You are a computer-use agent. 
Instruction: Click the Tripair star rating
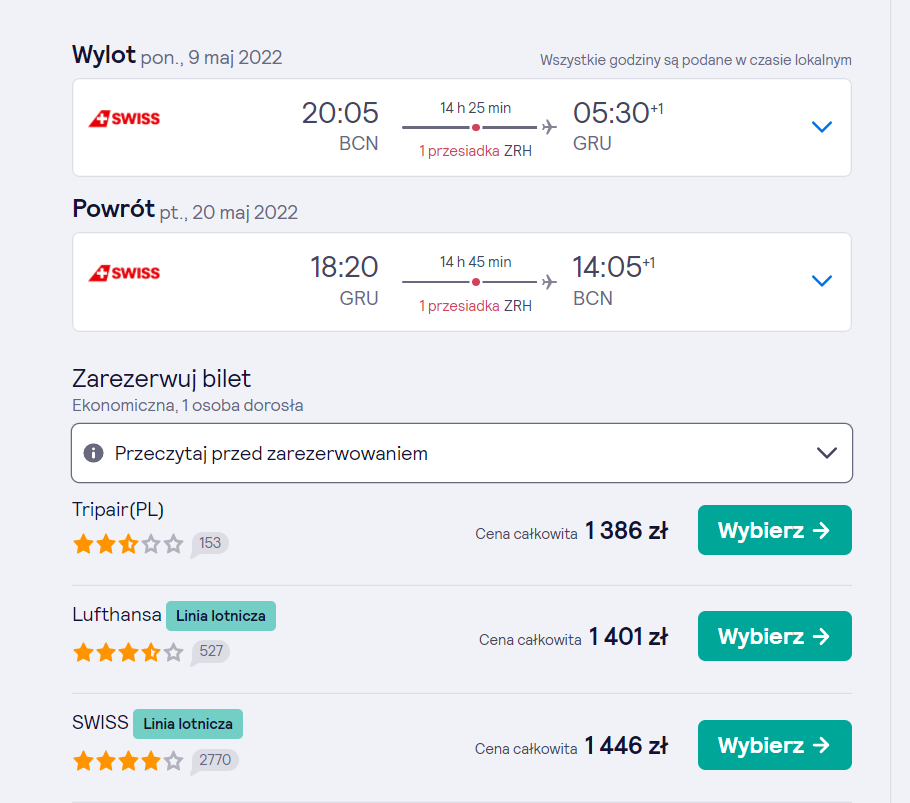coord(128,544)
